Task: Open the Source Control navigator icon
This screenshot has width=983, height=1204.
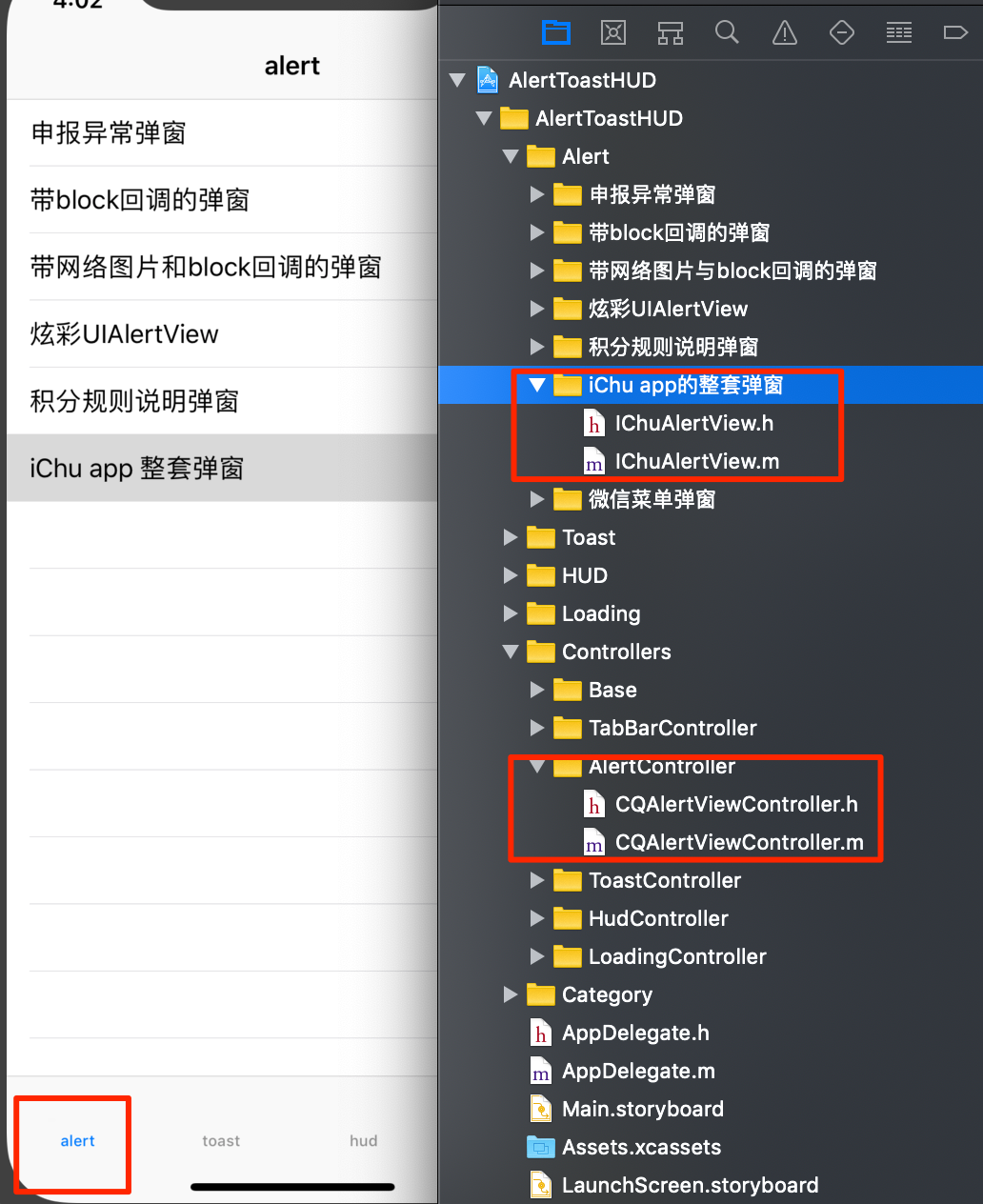Action: coord(613,33)
